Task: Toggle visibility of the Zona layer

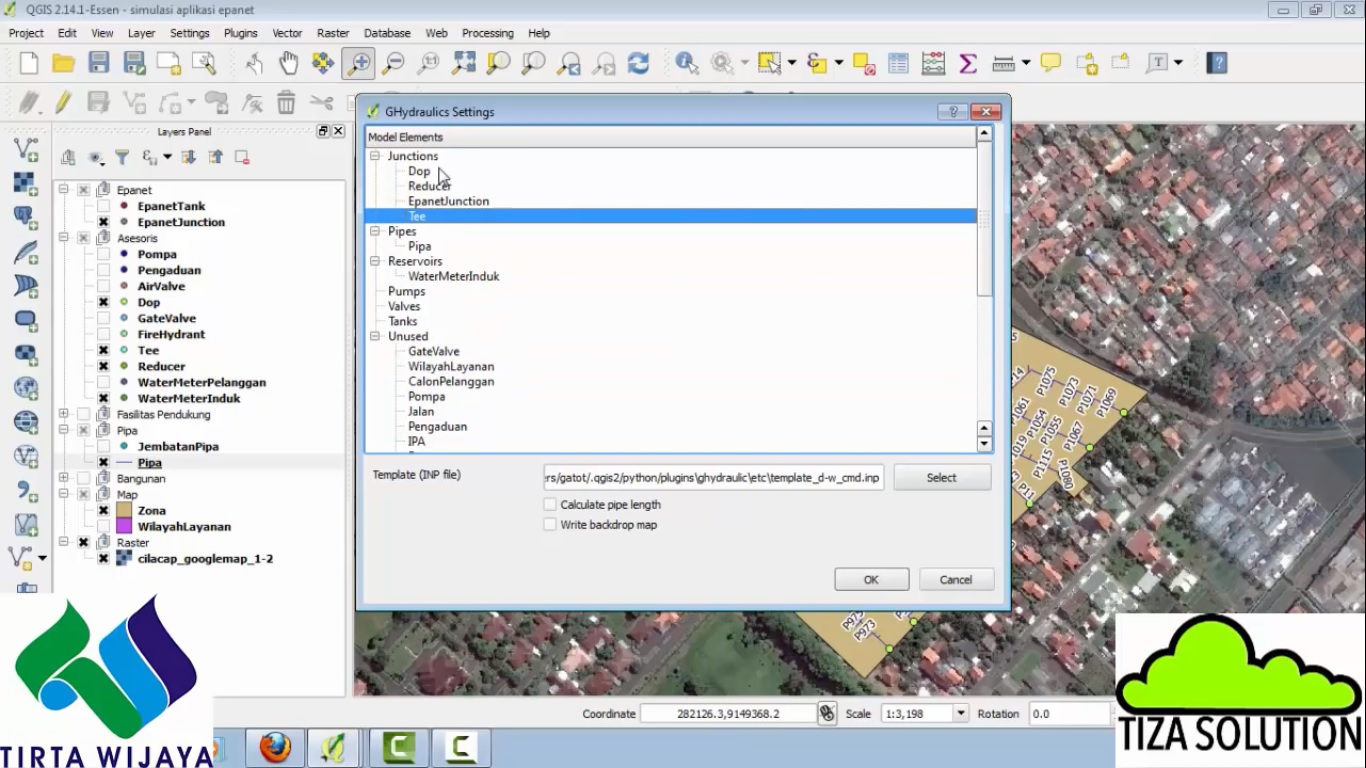Action: 103,511
